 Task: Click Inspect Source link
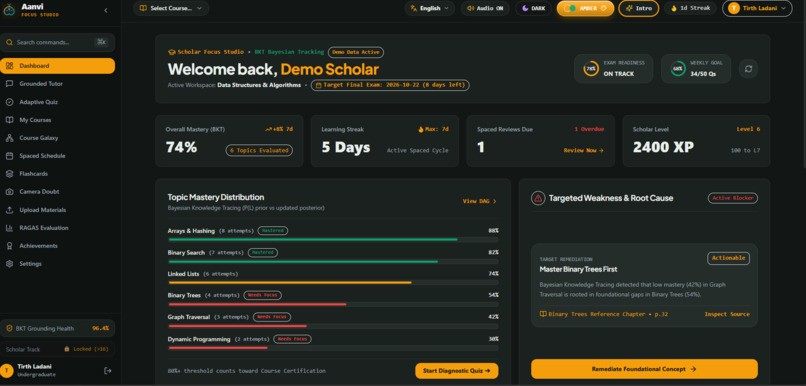(x=727, y=314)
